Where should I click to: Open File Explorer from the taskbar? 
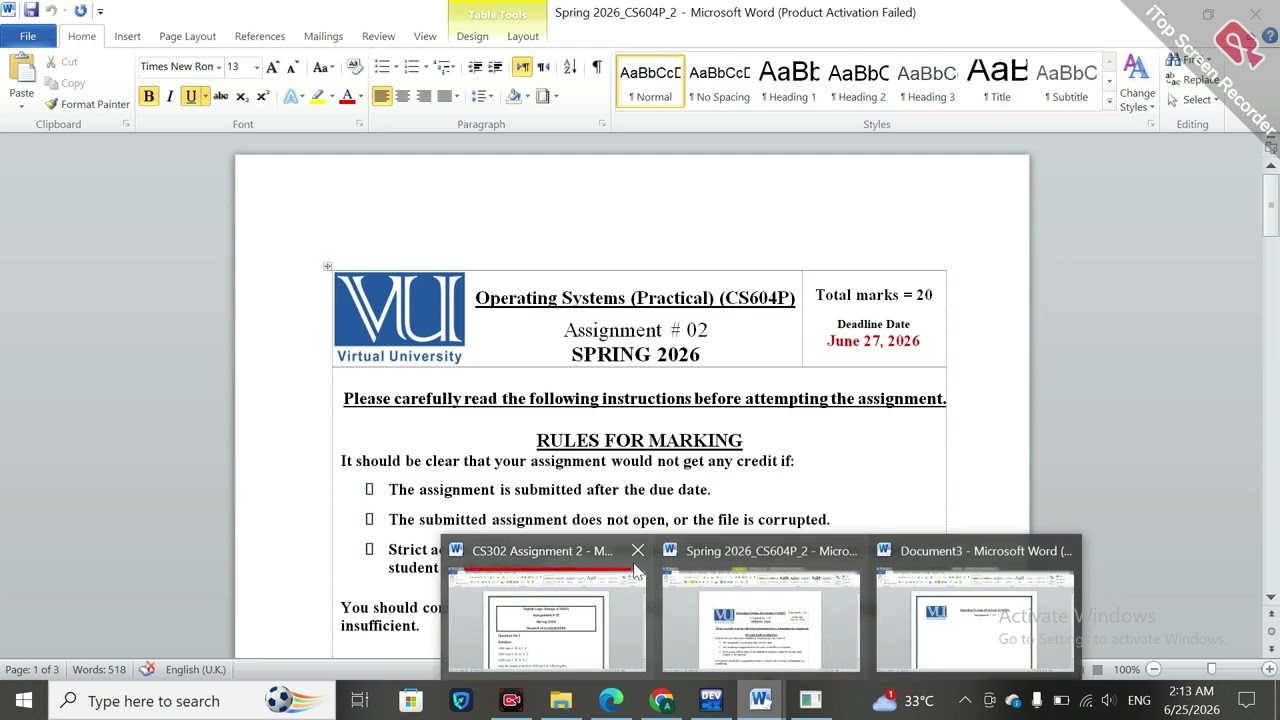tap(561, 700)
